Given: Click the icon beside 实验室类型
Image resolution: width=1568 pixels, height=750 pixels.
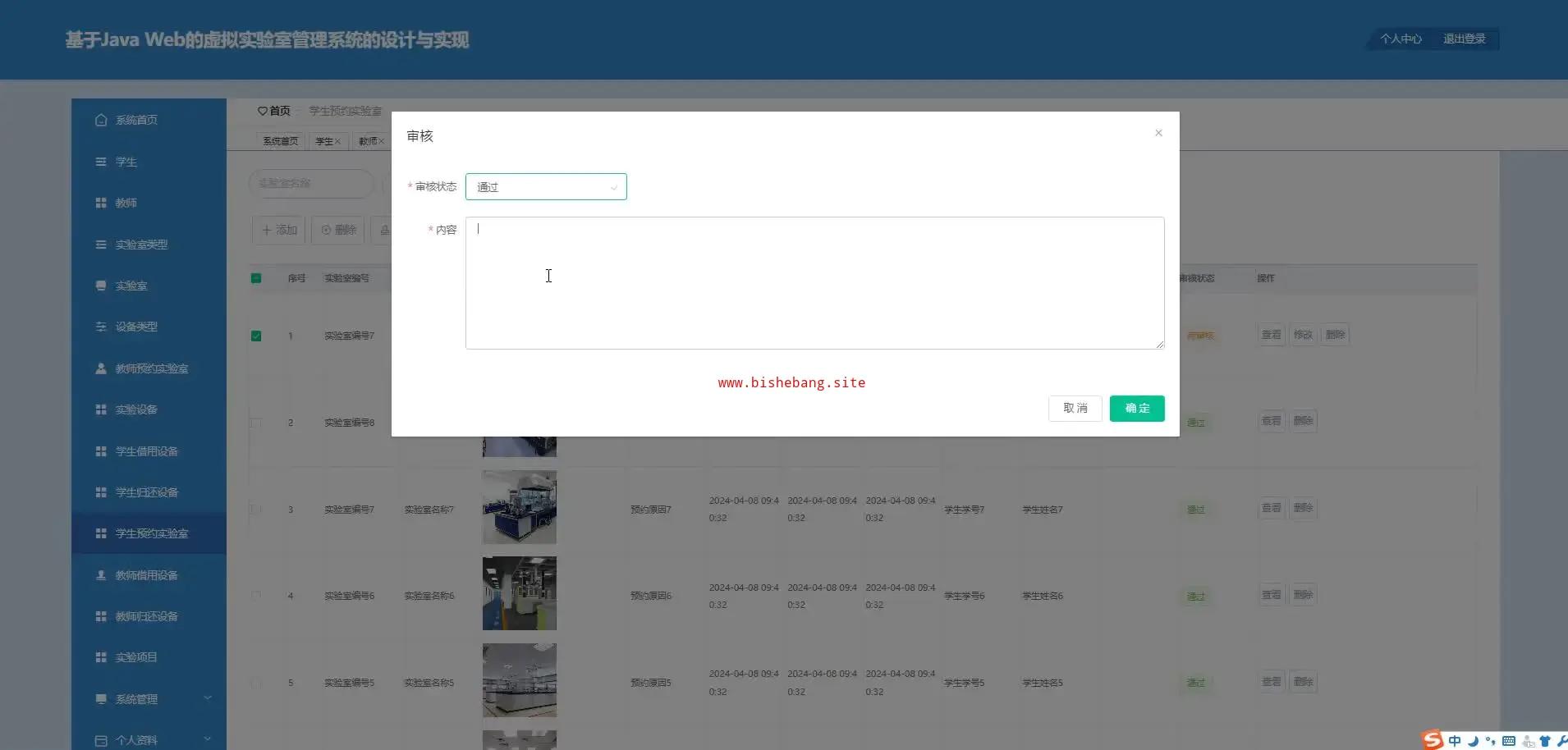Looking at the screenshot, I should (101, 245).
